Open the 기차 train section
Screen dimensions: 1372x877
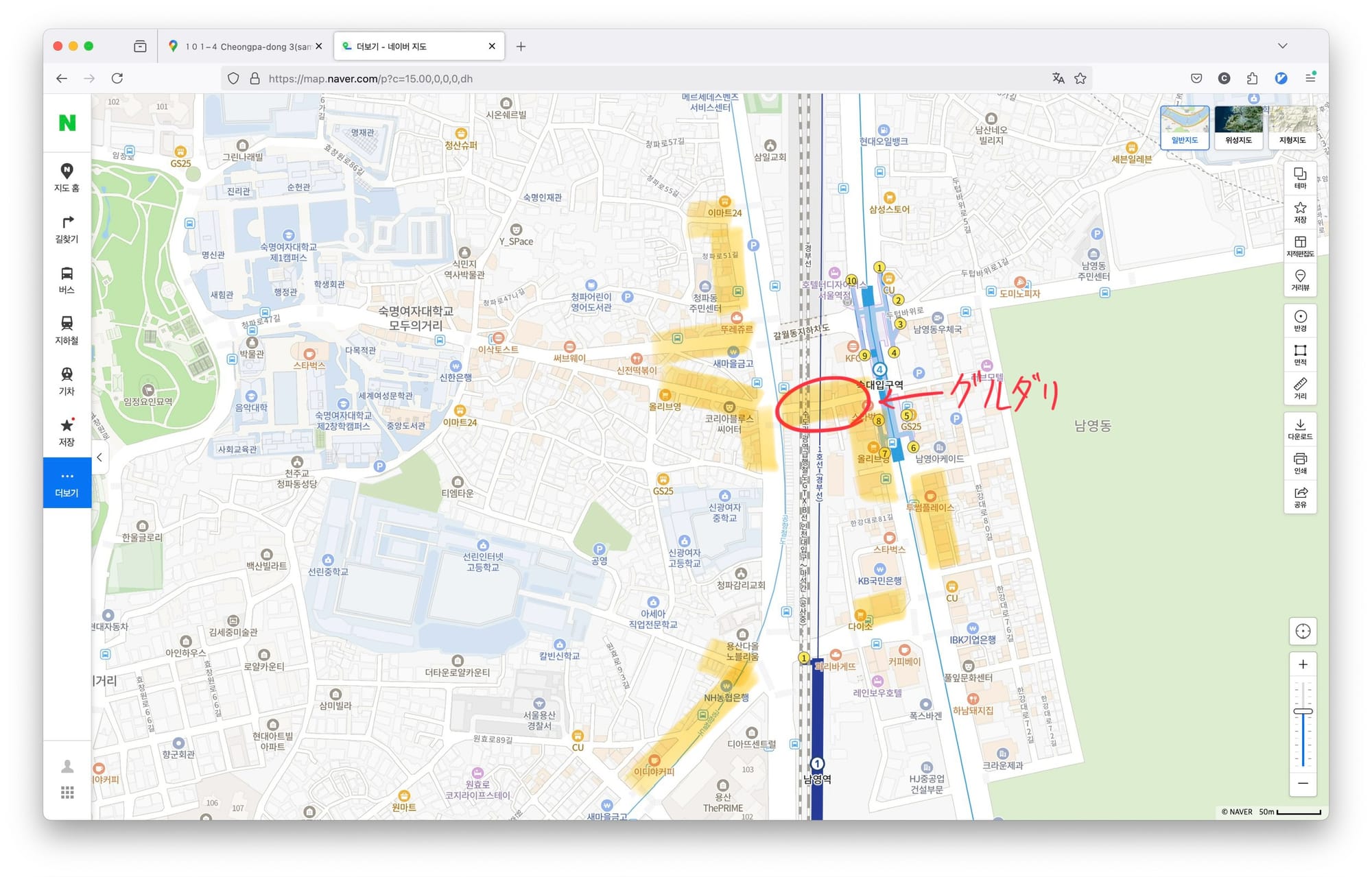pyautogui.click(x=67, y=381)
